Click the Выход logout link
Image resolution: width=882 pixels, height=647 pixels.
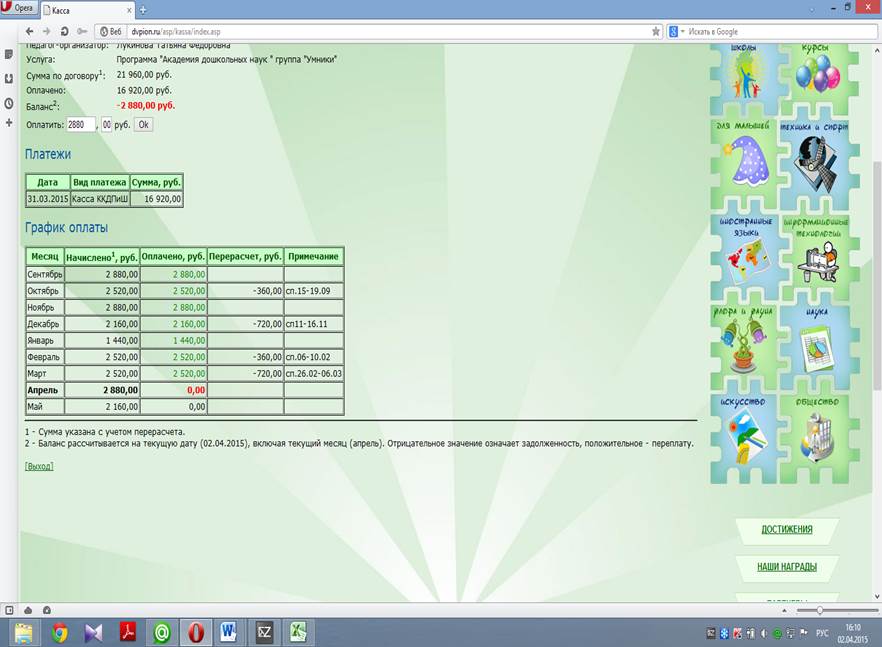39,466
